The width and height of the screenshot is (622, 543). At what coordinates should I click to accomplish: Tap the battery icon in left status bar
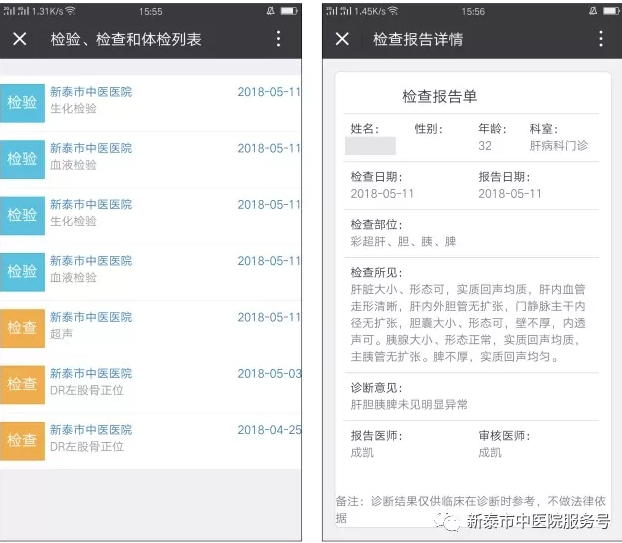tap(289, 10)
